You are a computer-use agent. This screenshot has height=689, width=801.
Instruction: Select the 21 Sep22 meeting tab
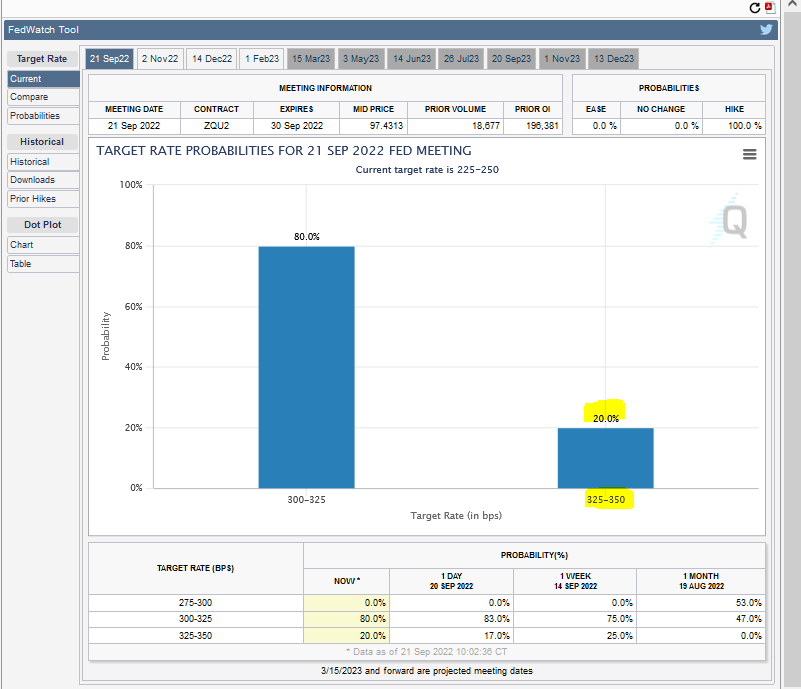(x=109, y=59)
